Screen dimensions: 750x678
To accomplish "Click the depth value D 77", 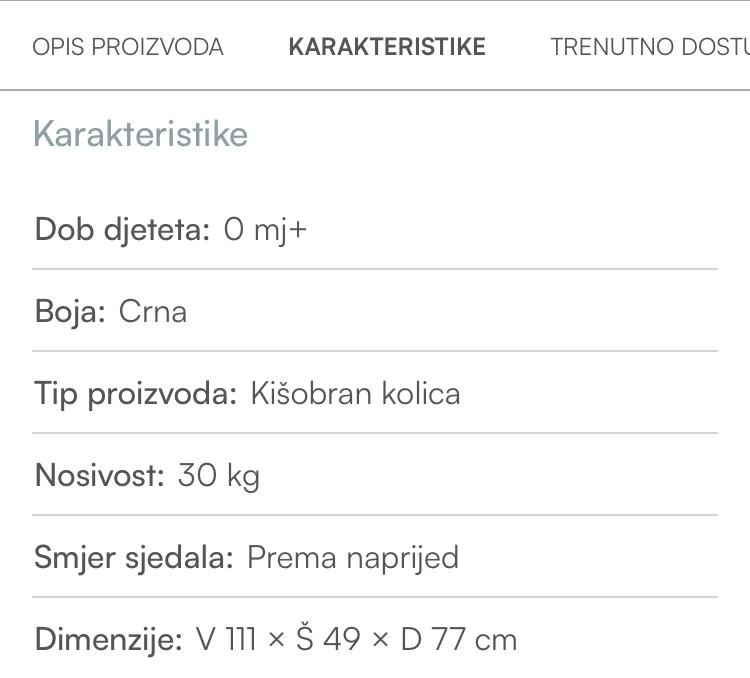I will (433, 639).
